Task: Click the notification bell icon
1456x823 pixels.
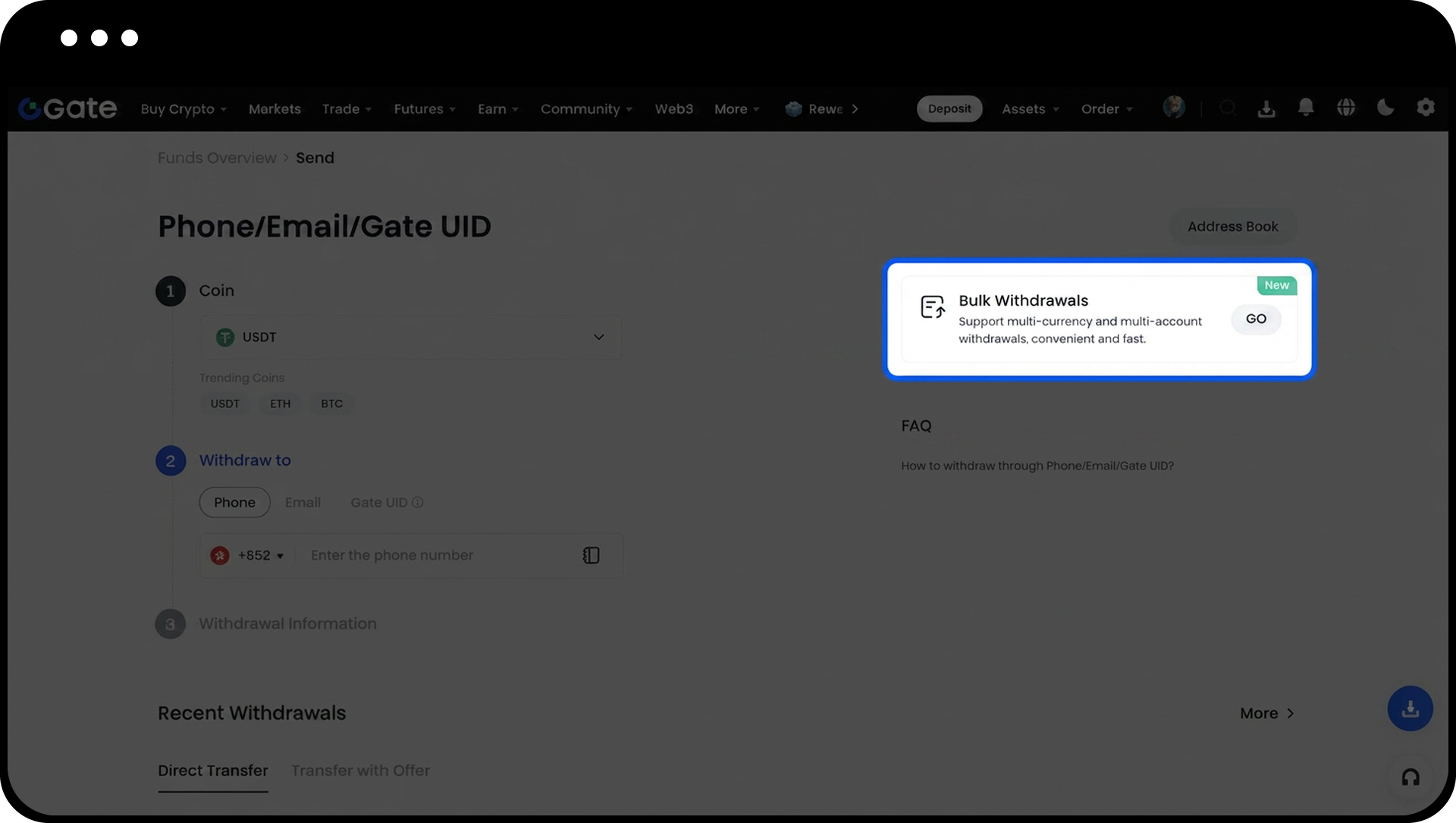Action: pyautogui.click(x=1306, y=108)
